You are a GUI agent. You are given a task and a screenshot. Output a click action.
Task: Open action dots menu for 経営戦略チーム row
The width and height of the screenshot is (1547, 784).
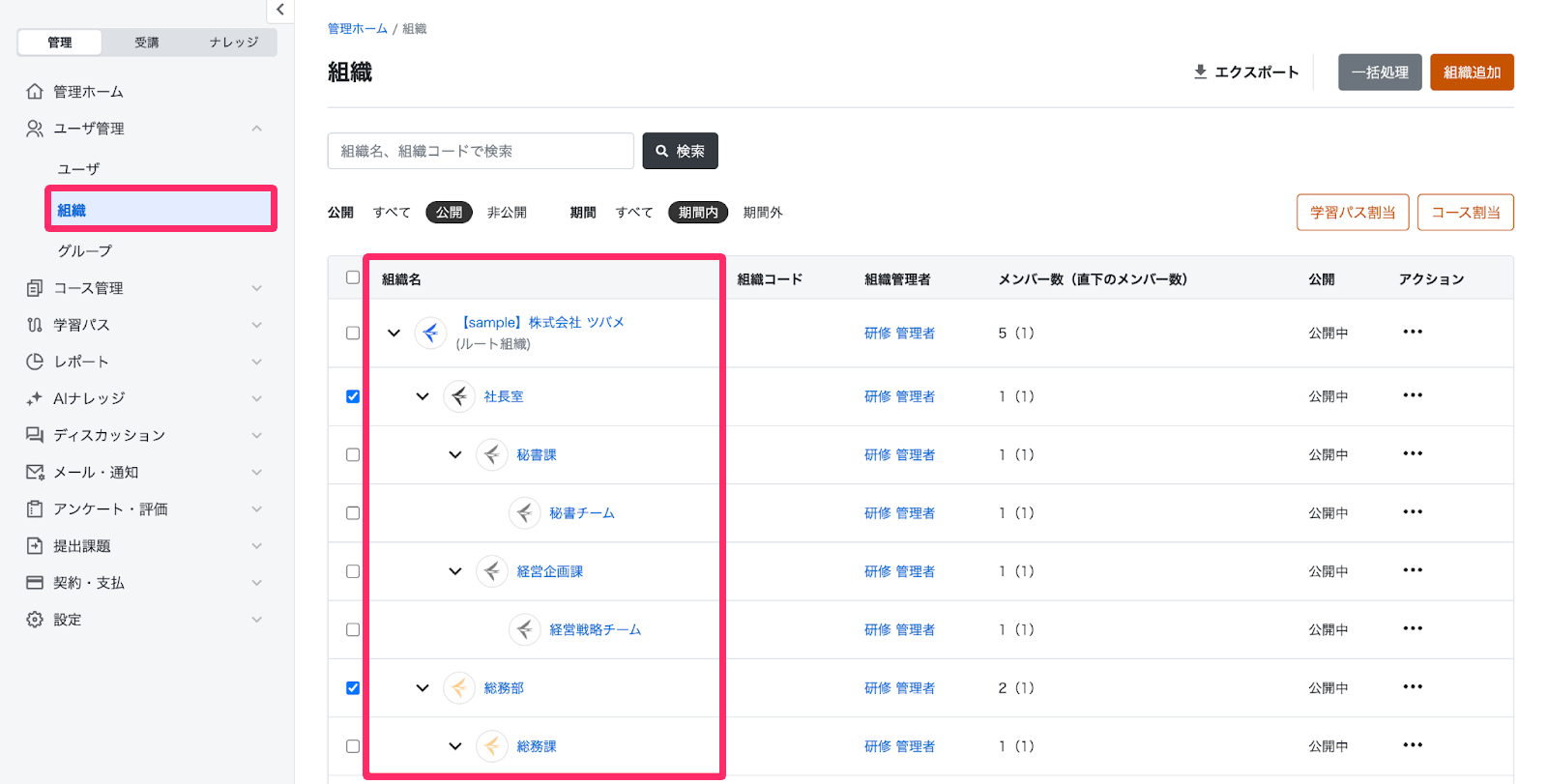(1413, 628)
